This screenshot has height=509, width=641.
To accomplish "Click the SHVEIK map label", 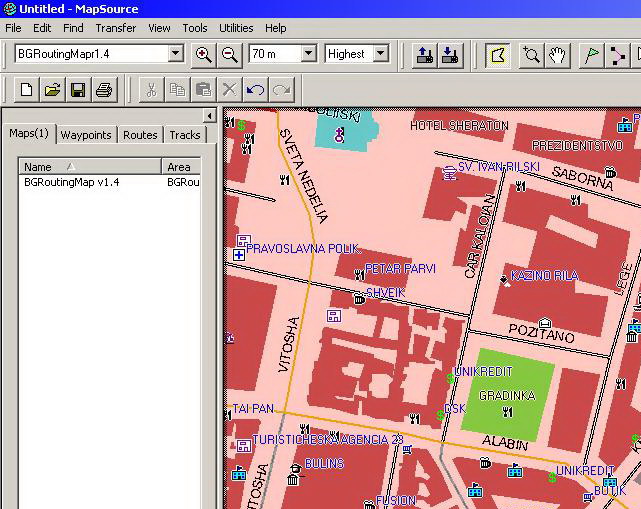I will pyautogui.click(x=385, y=293).
